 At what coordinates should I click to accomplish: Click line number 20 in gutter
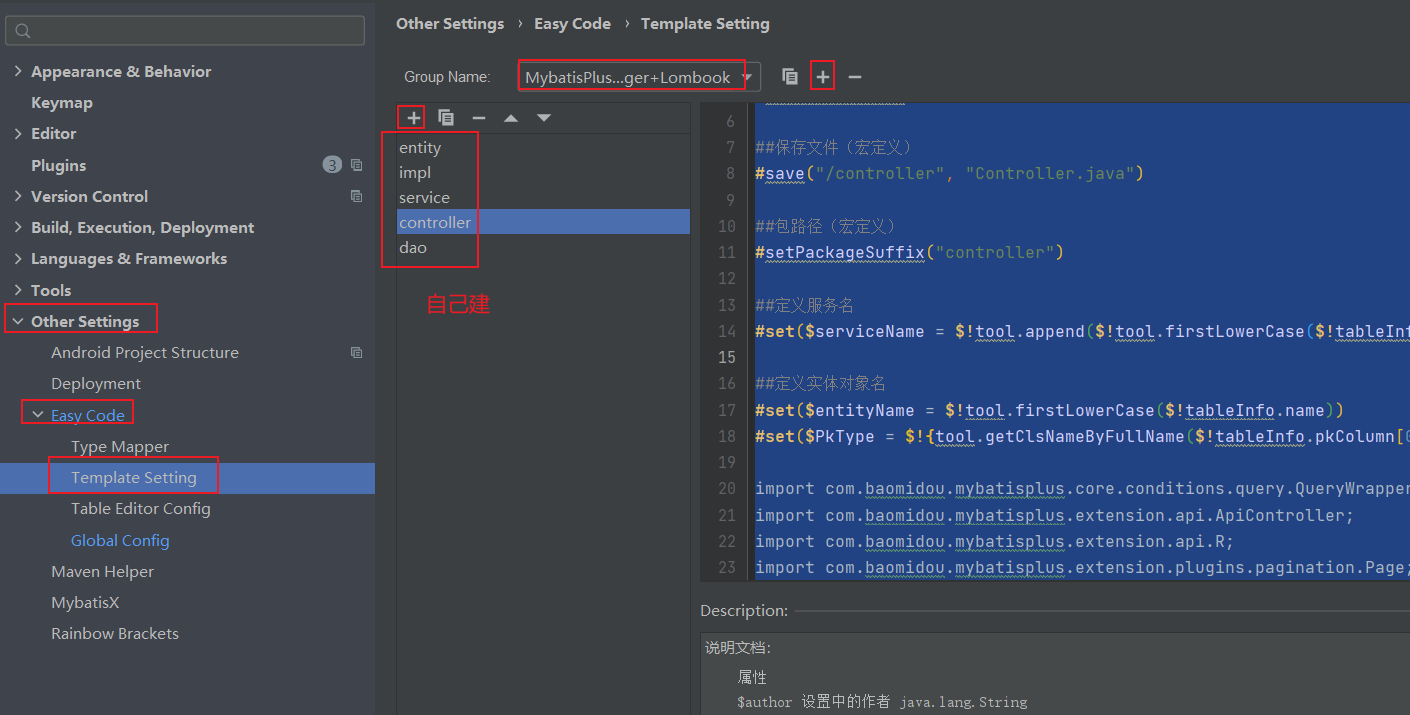(726, 489)
